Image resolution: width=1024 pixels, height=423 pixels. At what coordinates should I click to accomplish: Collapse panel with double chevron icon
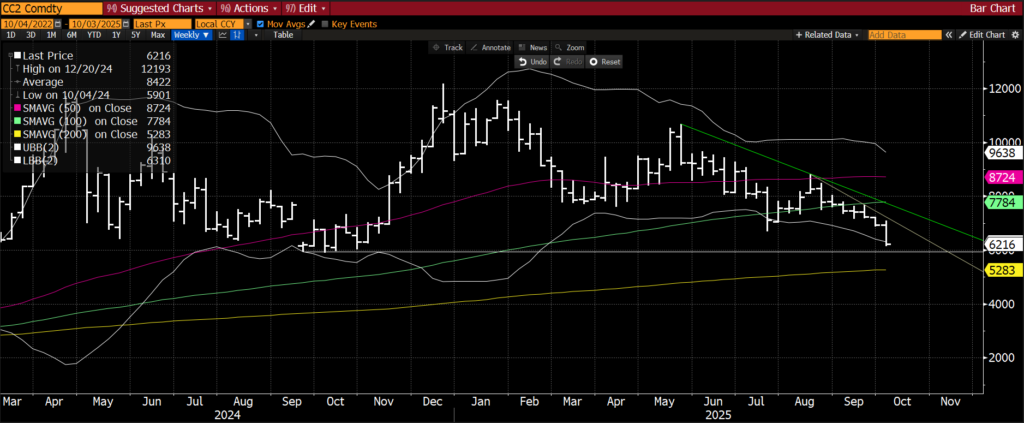pos(948,34)
